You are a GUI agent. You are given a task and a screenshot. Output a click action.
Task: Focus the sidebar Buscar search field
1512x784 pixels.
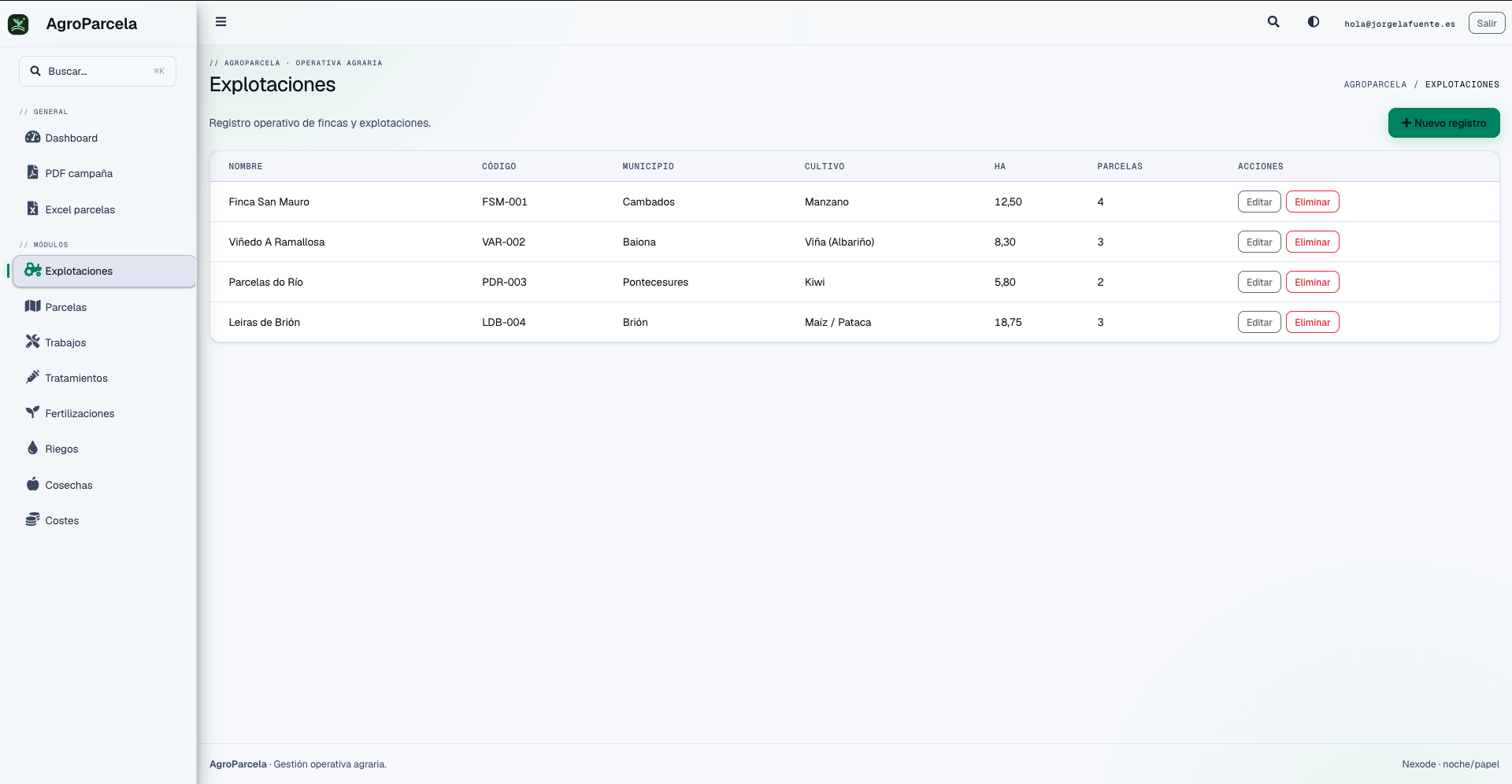click(x=98, y=71)
